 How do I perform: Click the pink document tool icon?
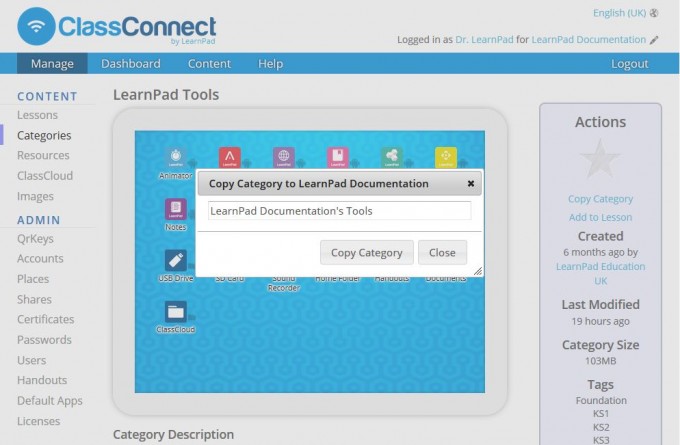(x=338, y=157)
